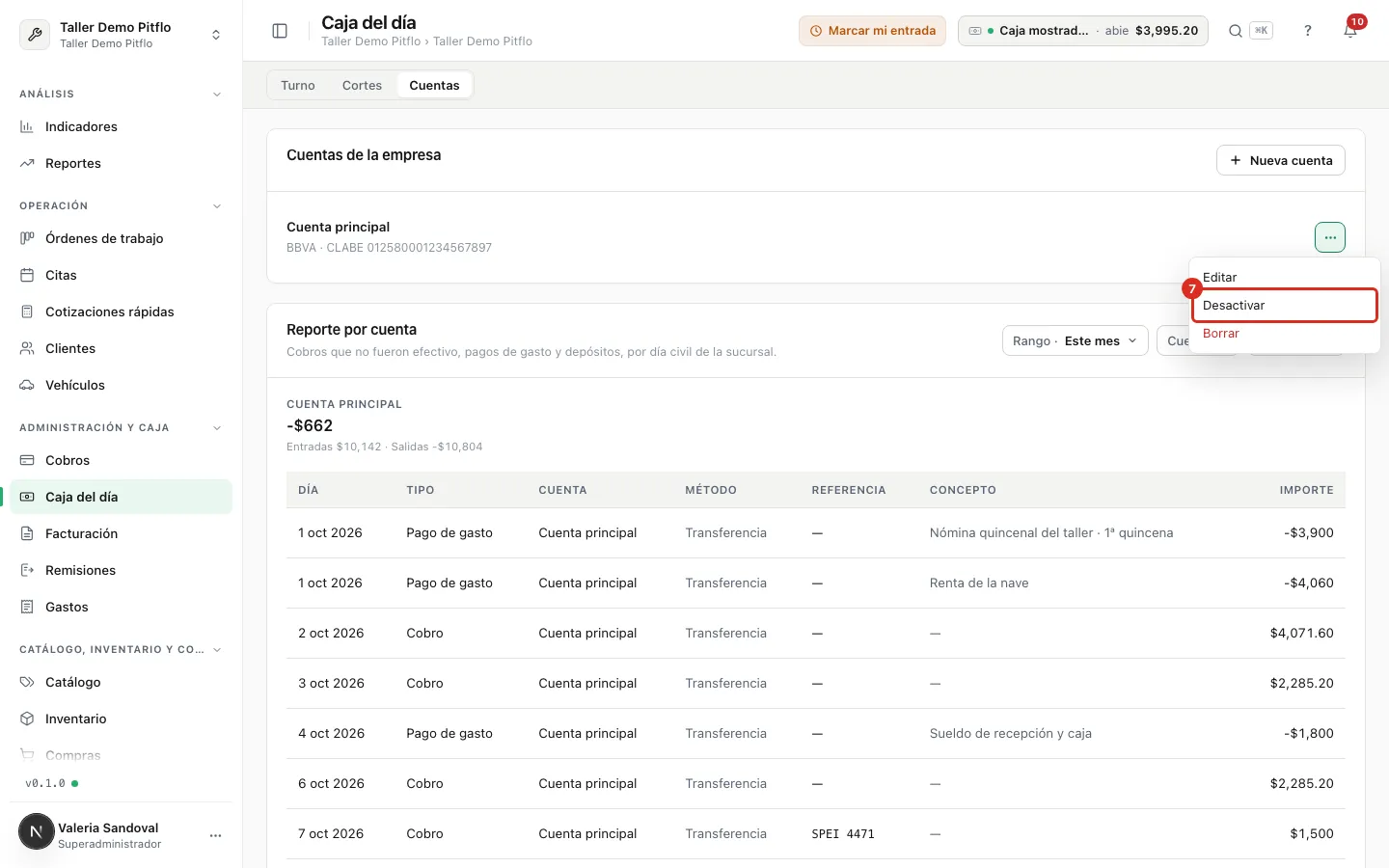Click the three-dot menu for Cuenta principal

[1329, 237]
